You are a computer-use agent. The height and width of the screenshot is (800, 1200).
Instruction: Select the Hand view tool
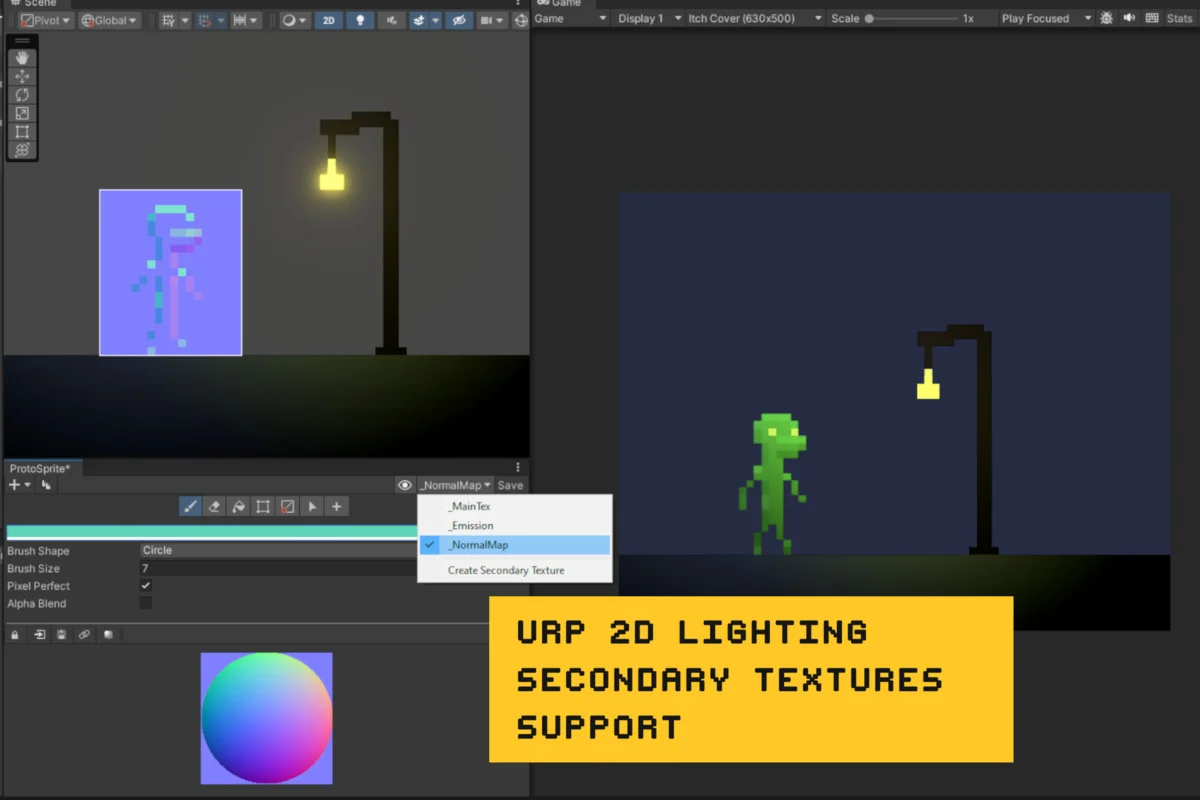(x=22, y=59)
